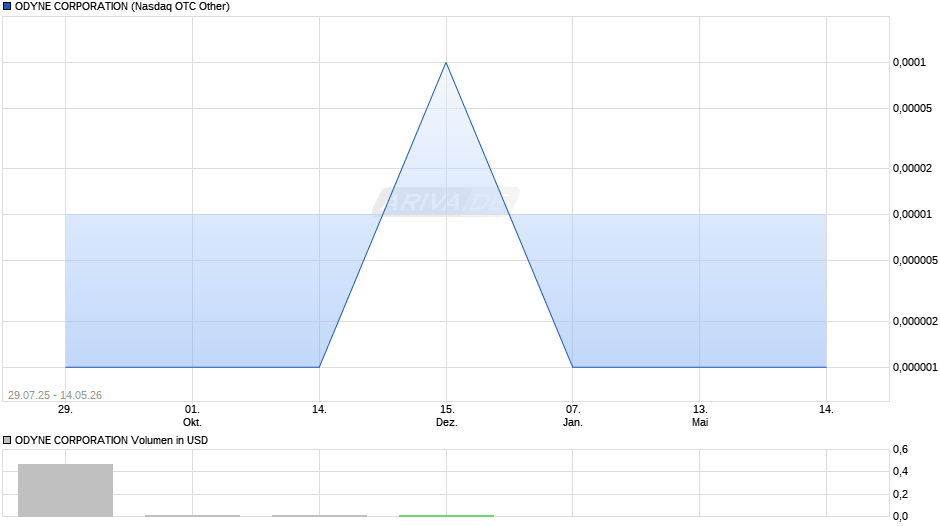940x526 pixels.
Task: Click the 0,00001 price axis label
Action: point(912,215)
